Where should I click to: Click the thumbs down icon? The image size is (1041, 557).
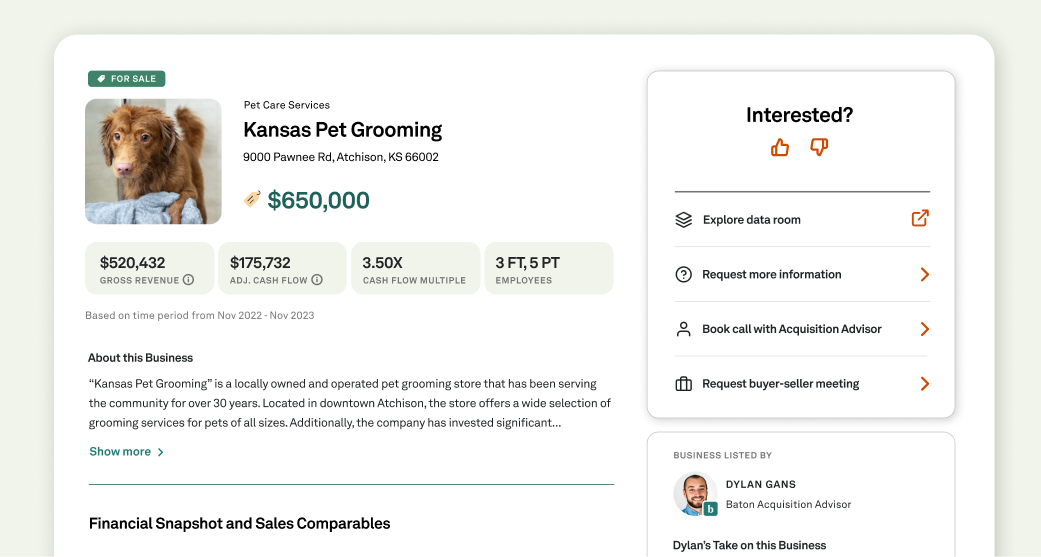click(x=819, y=148)
